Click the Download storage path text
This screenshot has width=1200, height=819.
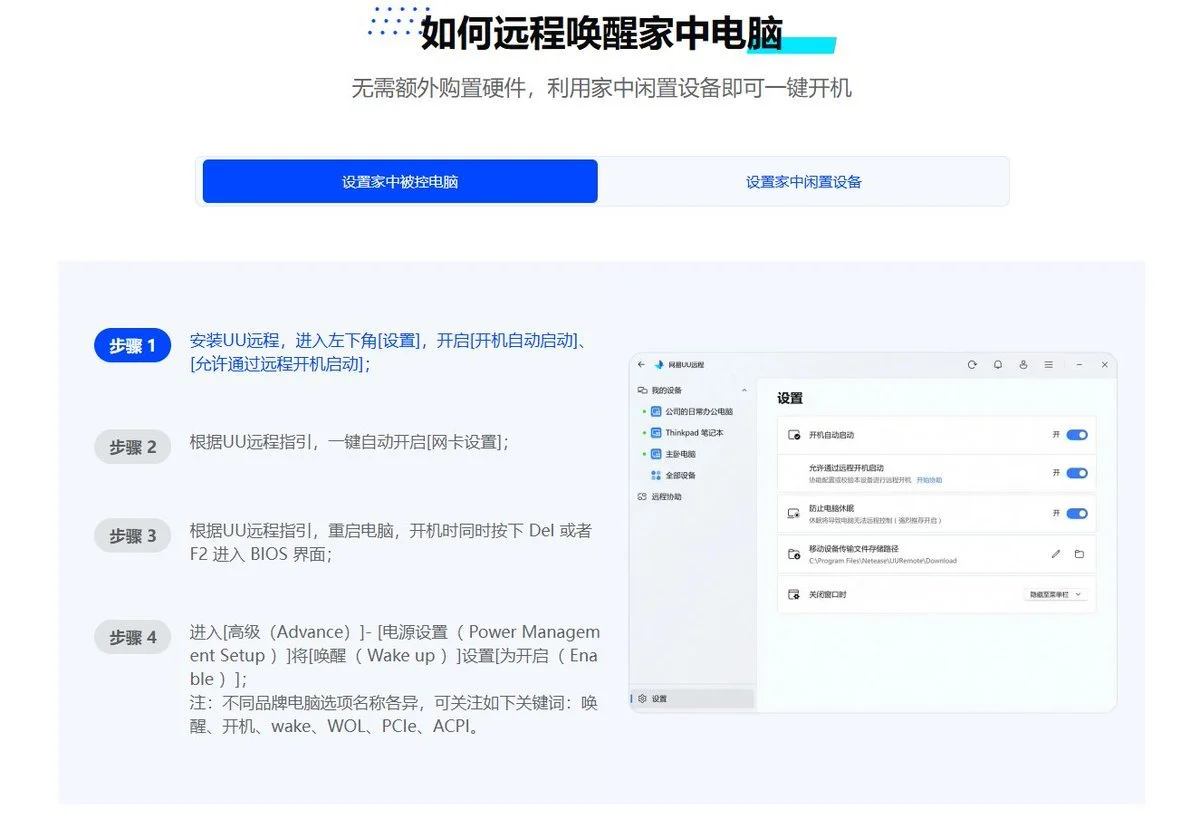[883, 561]
